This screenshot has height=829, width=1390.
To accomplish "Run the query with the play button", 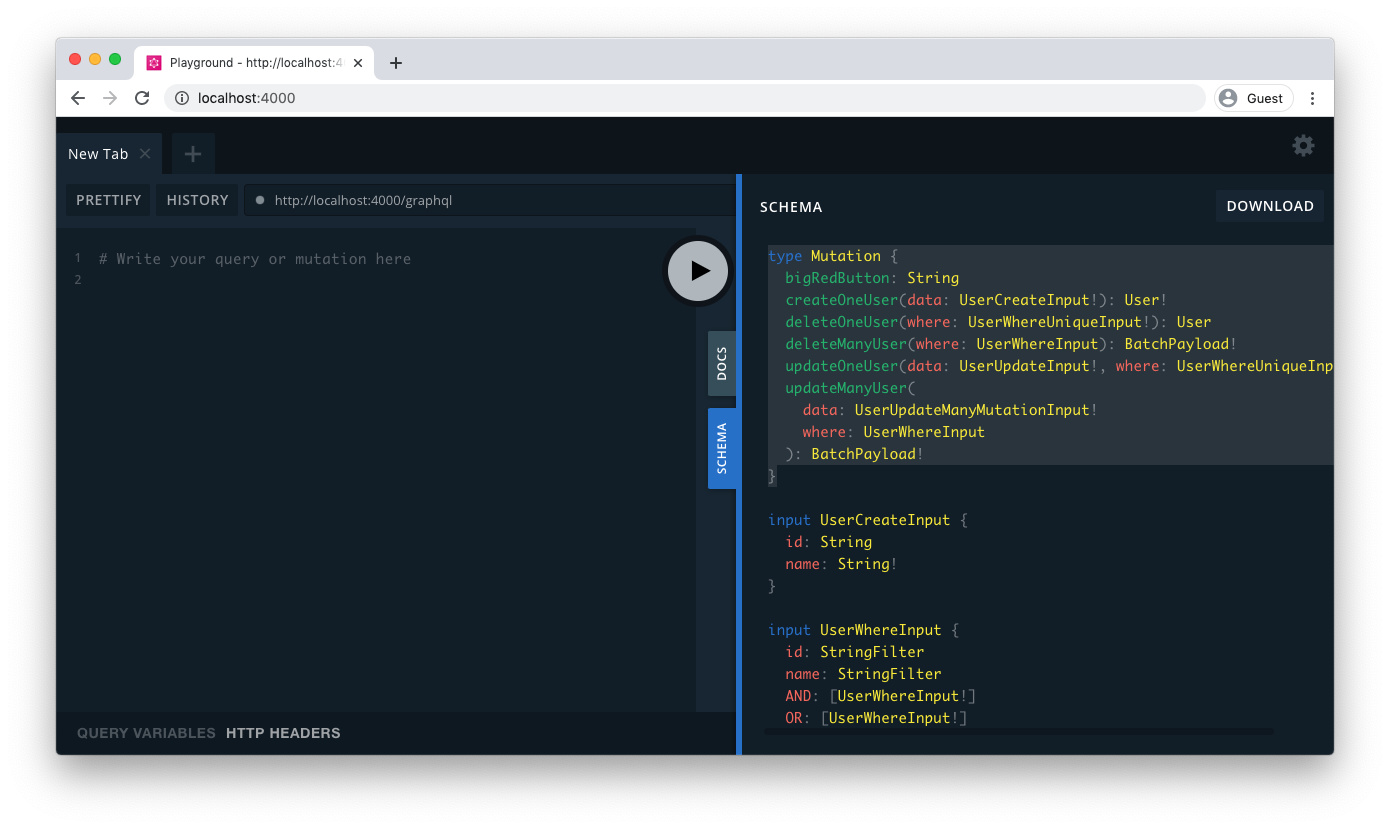I will (698, 270).
